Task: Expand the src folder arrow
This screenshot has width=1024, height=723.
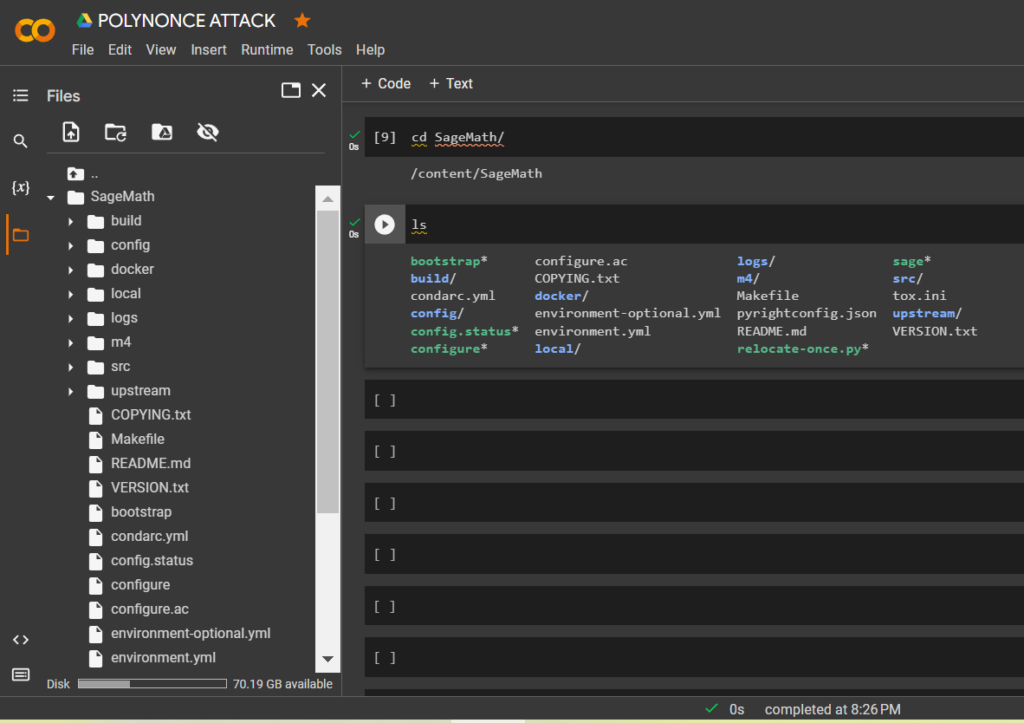Action: coord(71,367)
